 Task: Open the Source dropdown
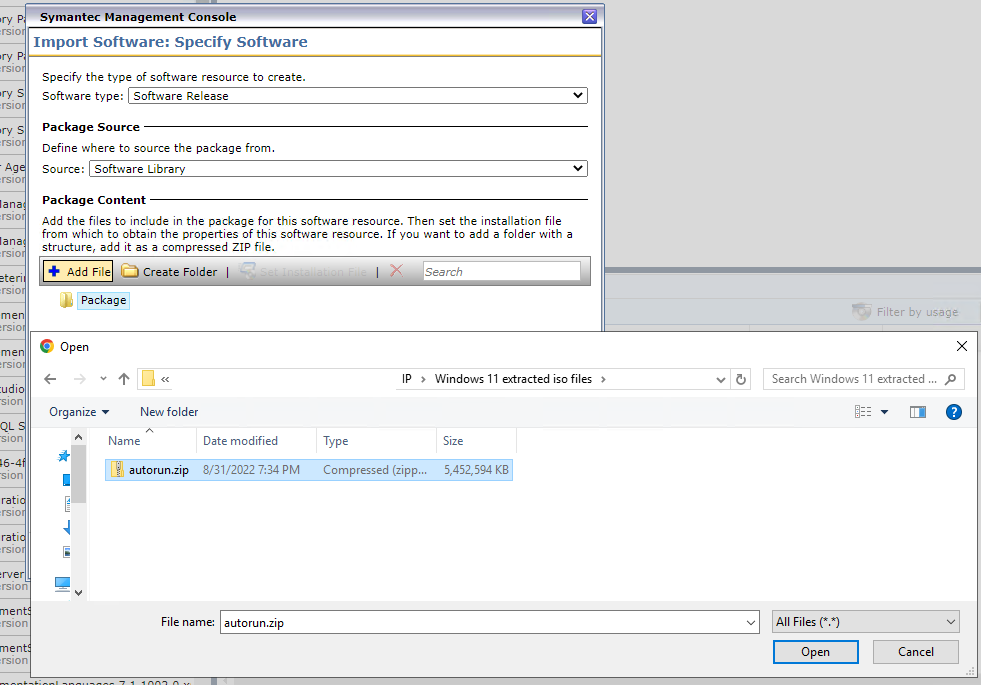tap(338, 169)
